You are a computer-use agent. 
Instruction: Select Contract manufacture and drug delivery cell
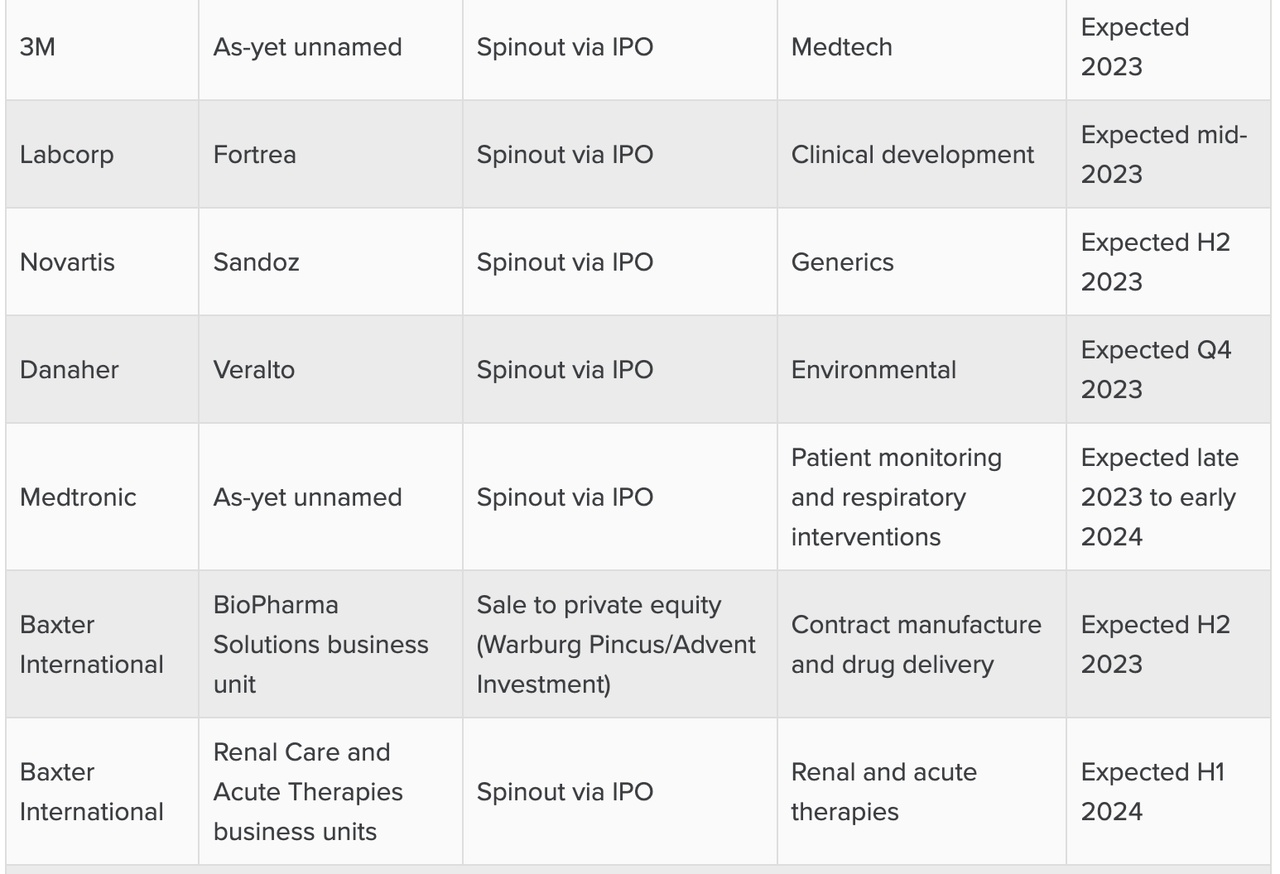click(915, 644)
